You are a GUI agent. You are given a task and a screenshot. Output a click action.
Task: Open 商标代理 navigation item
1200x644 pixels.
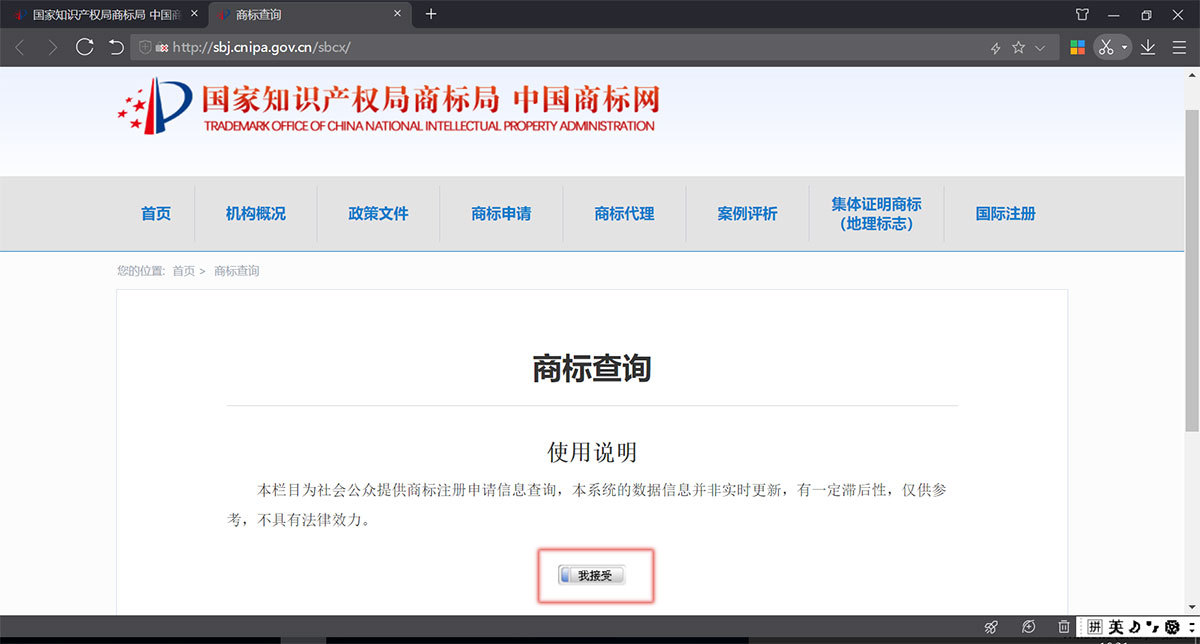(x=624, y=213)
